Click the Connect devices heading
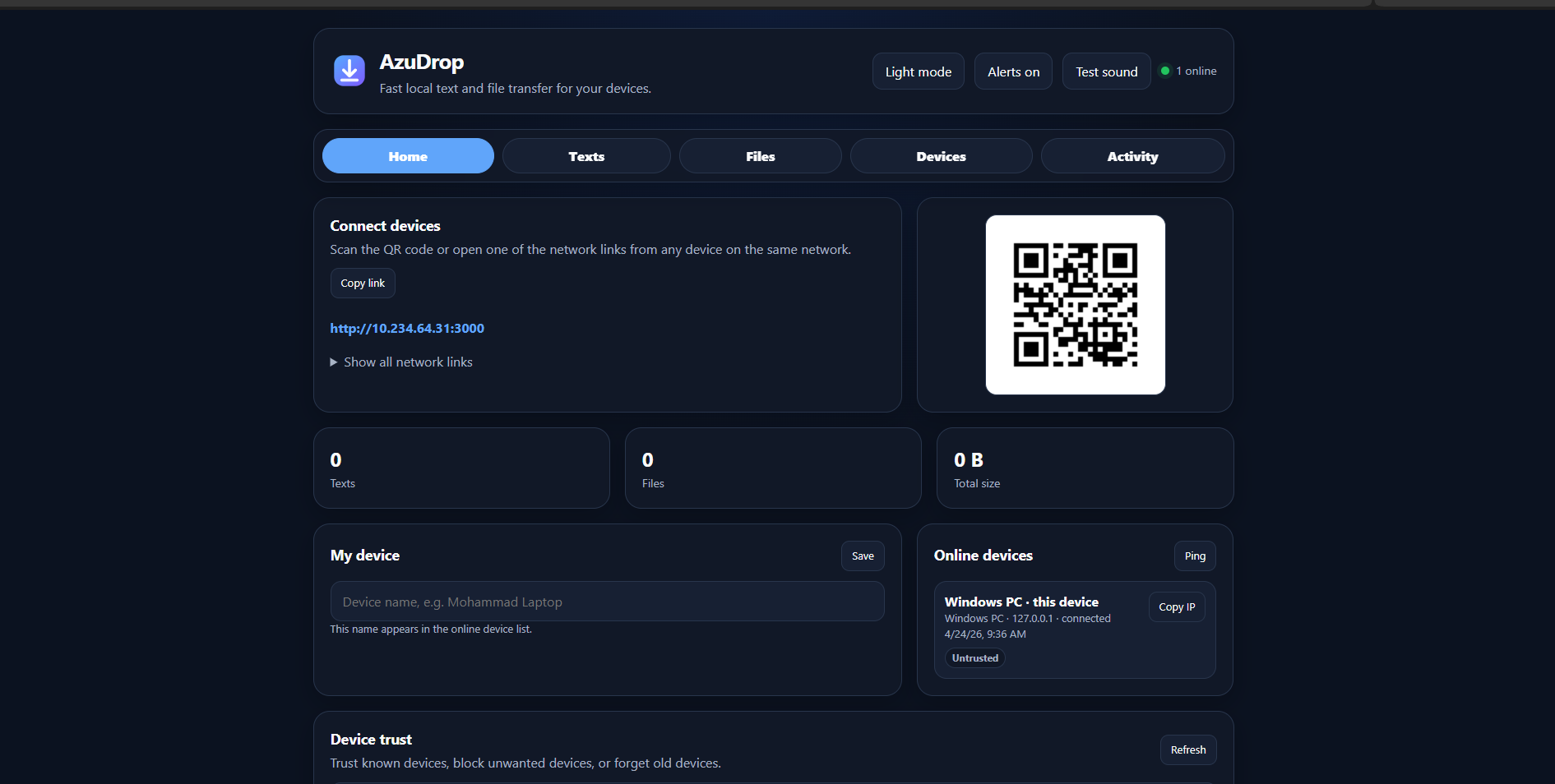Screen dimensions: 1555x784 tap(386, 225)
